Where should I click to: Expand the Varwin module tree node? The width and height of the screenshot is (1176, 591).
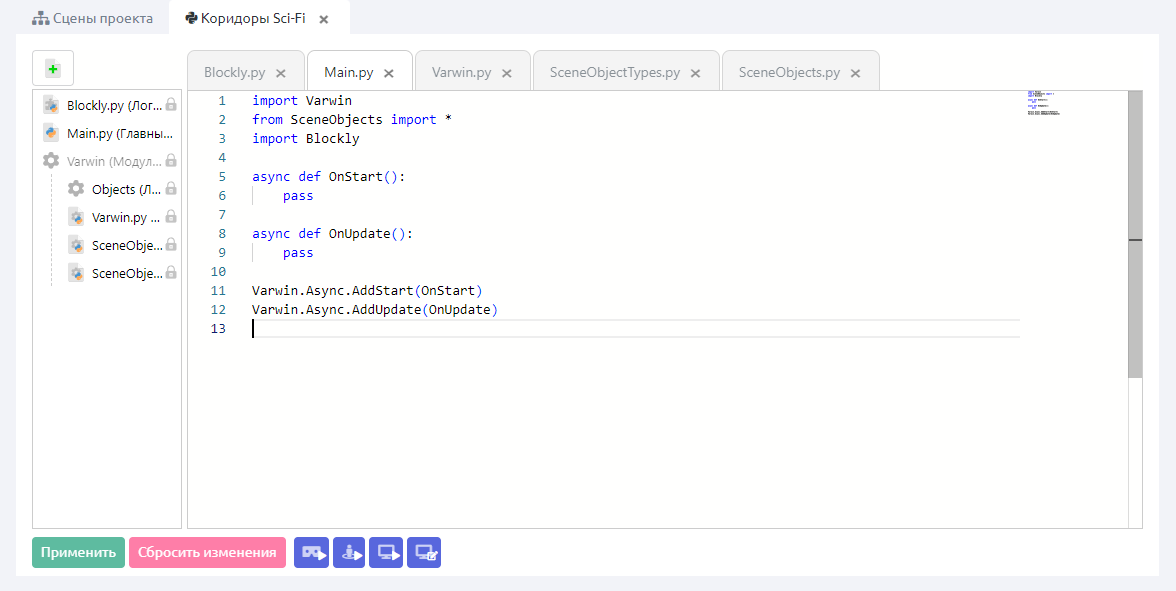[51, 161]
